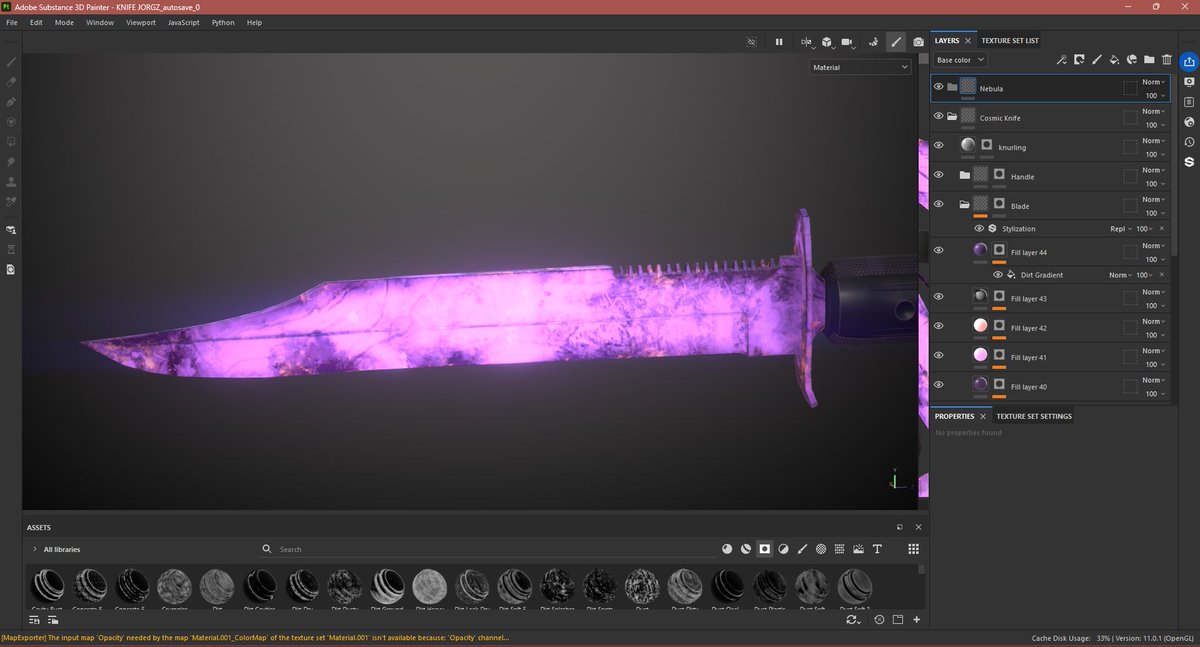
Task: Click the Fill layer 44 purple material thumbnail
Action: point(981,250)
